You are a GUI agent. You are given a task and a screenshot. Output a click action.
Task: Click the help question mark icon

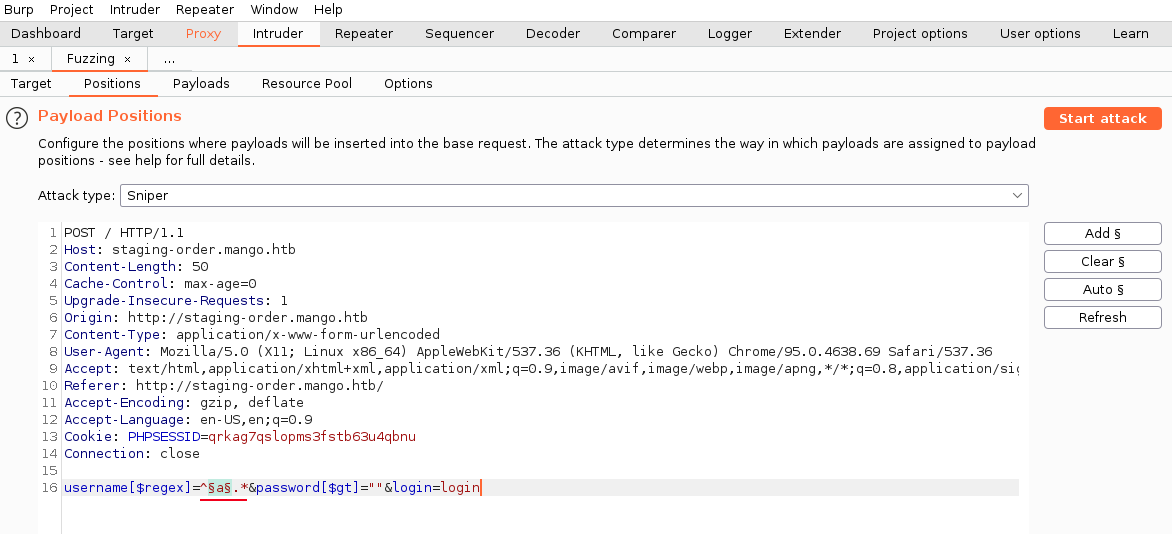(x=17, y=118)
